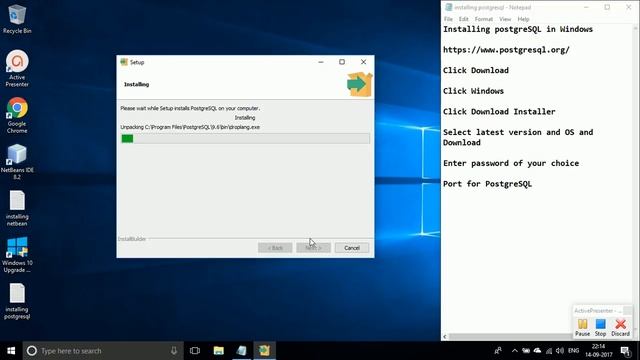Maximize the Notepad window

coord(607,7)
